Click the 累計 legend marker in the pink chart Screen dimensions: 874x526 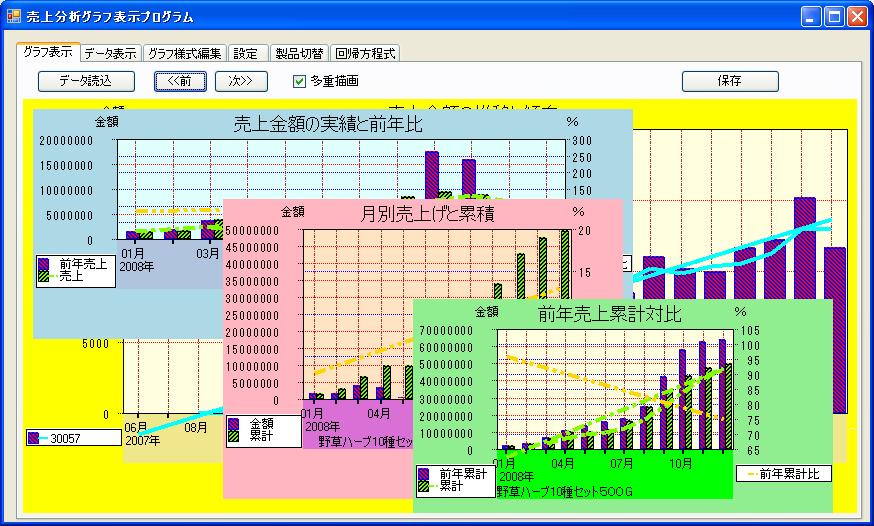tap(234, 436)
